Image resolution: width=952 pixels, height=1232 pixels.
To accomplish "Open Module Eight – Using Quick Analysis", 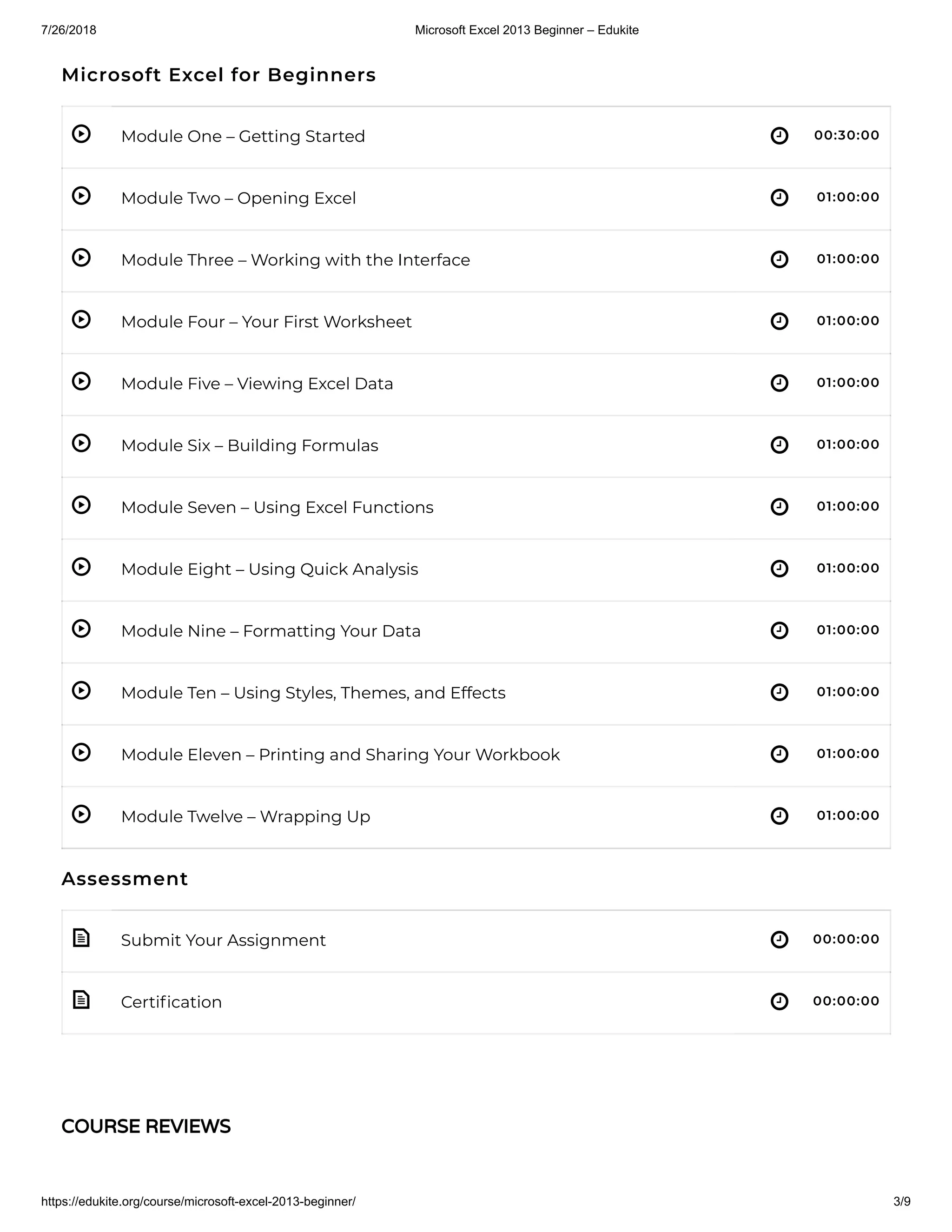I will (270, 569).
